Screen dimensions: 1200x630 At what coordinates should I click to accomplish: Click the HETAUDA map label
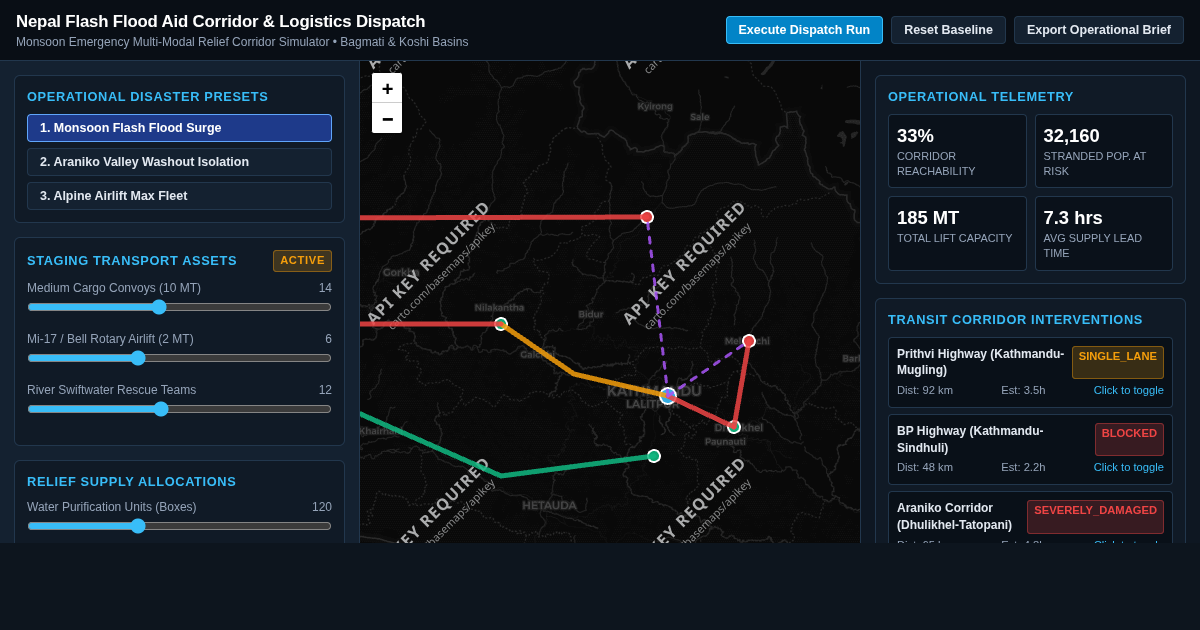549,506
